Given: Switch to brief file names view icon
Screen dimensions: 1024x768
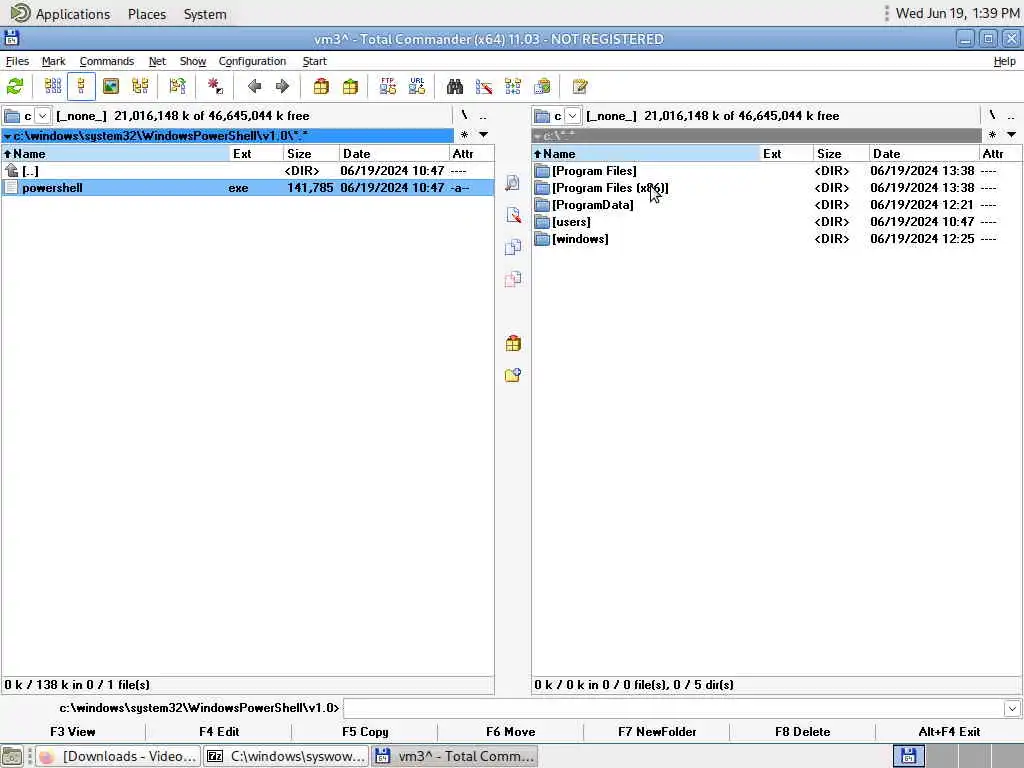Looking at the screenshot, I should (53, 86).
